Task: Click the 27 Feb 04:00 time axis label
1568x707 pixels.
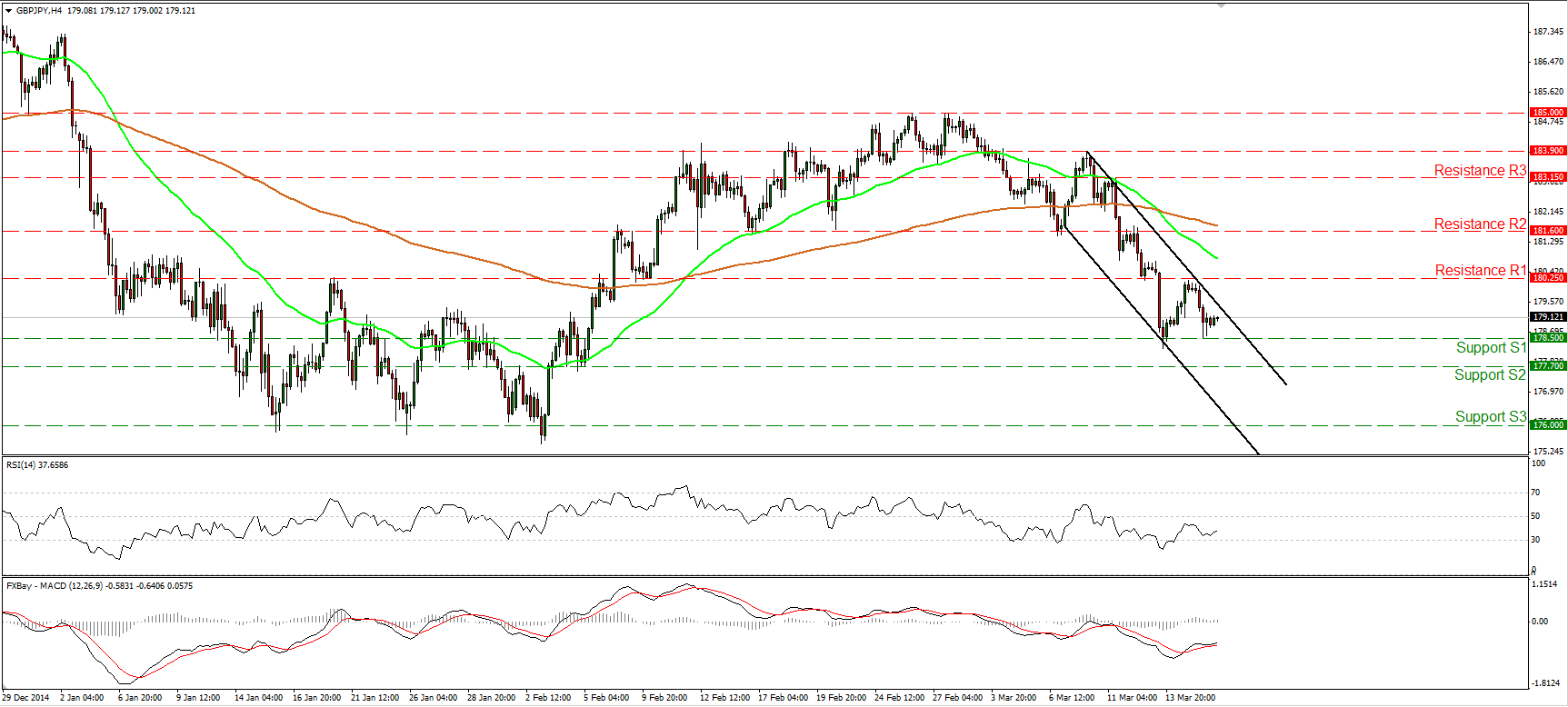Action: tap(957, 698)
